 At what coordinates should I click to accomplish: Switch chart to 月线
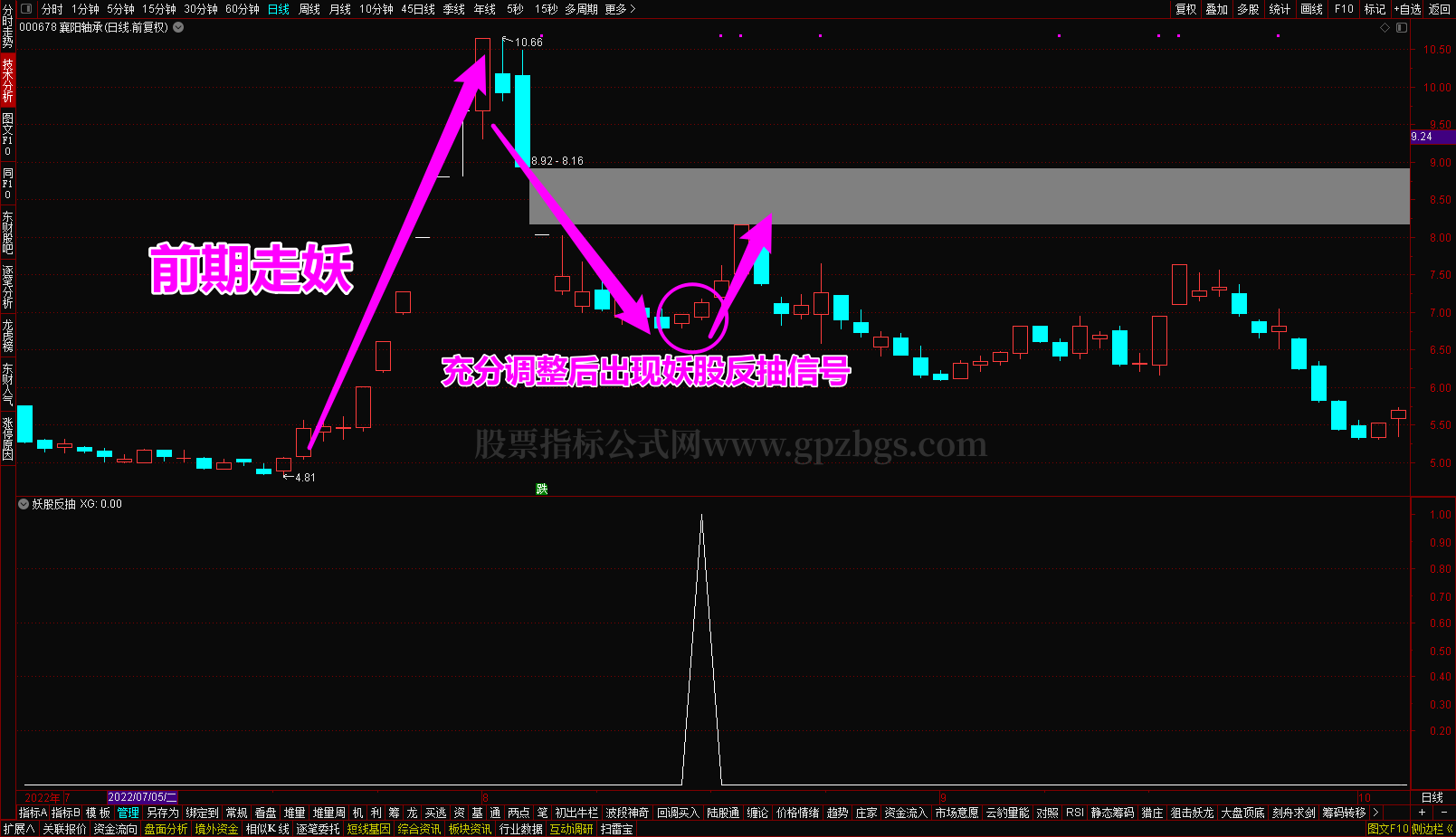pyautogui.click(x=340, y=9)
